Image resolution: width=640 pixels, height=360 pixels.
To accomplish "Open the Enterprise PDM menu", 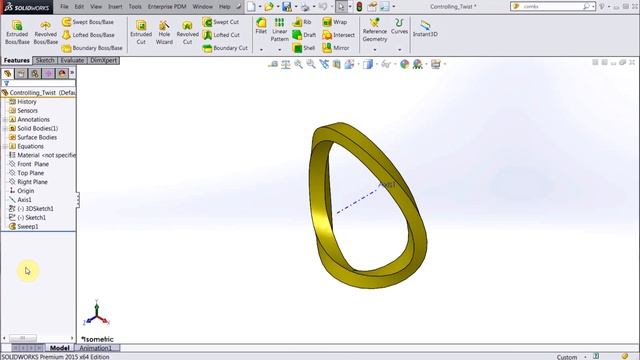I will click(167, 7).
